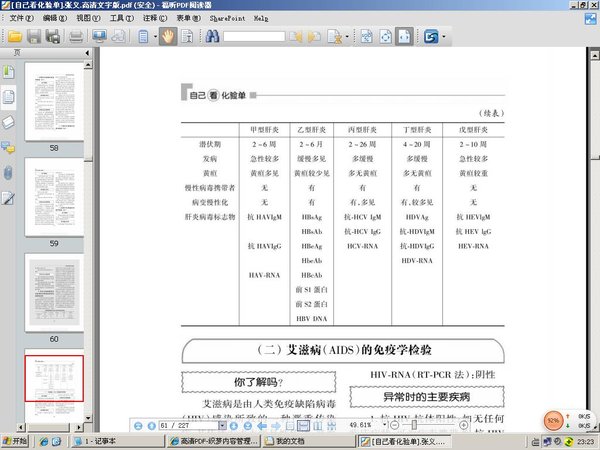Go to previous page button

coord(152,426)
